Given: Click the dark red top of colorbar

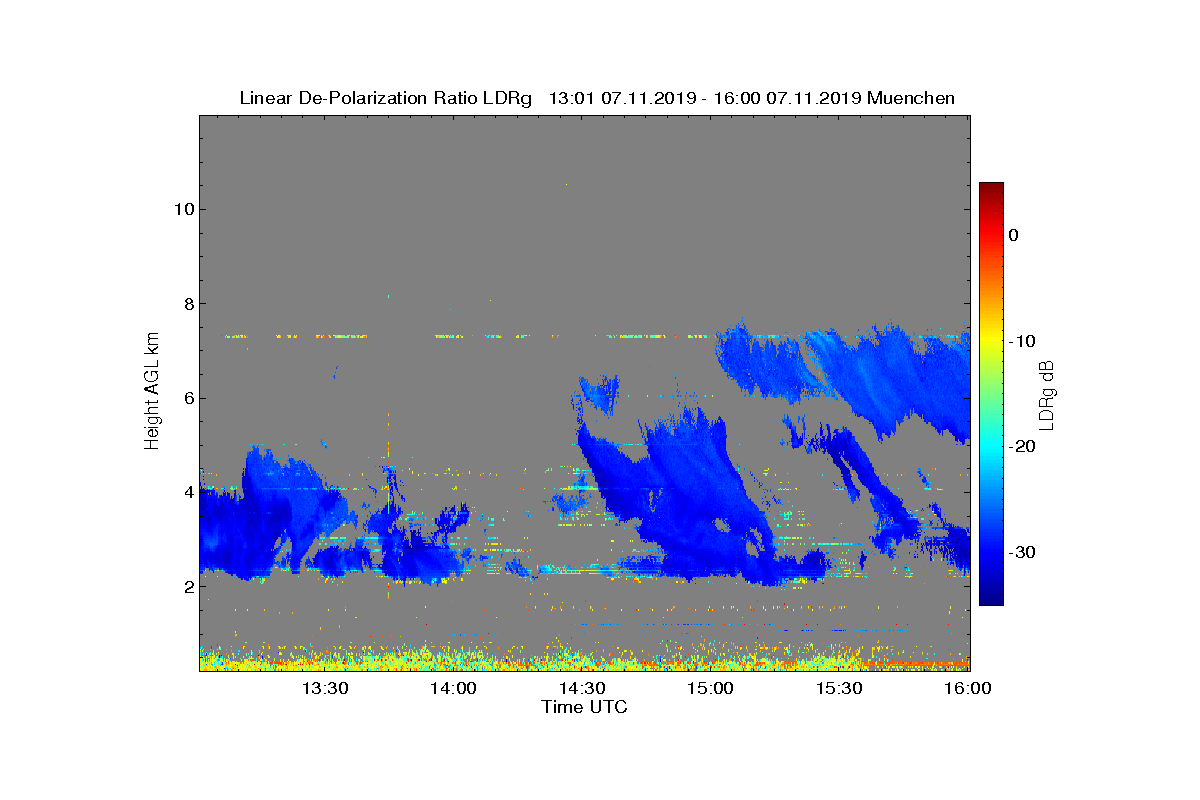Looking at the screenshot, I should click(991, 190).
